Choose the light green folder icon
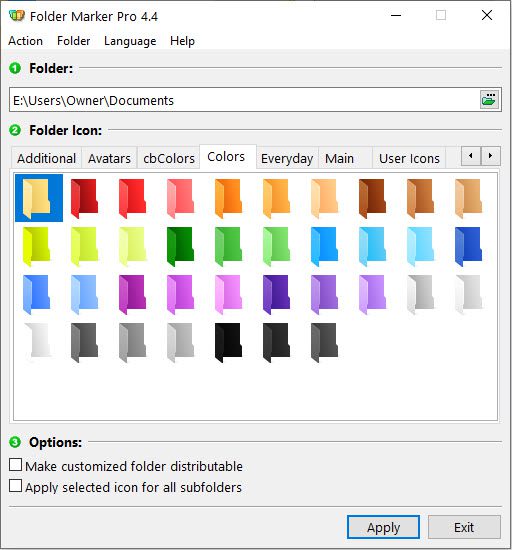This screenshot has width=512, height=550. [276, 246]
